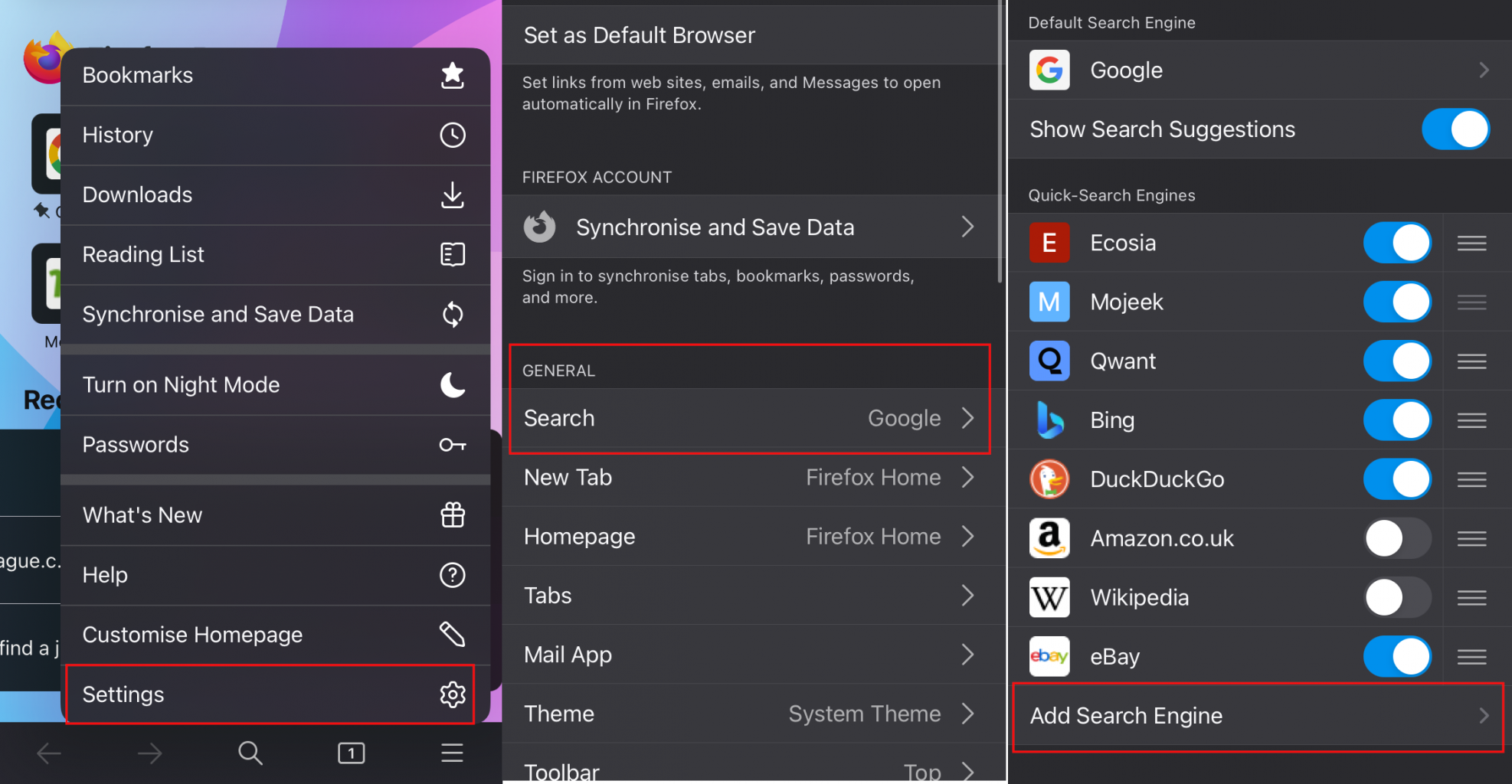Click the settings list scrollbar
The height and width of the screenshot is (784, 1512).
pyautogui.click(x=1000, y=142)
